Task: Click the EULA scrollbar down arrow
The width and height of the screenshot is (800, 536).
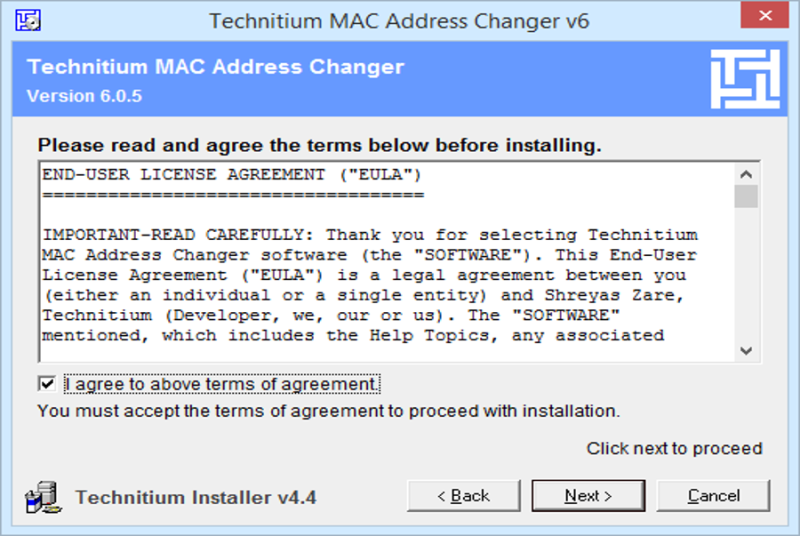Action: [746, 351]
